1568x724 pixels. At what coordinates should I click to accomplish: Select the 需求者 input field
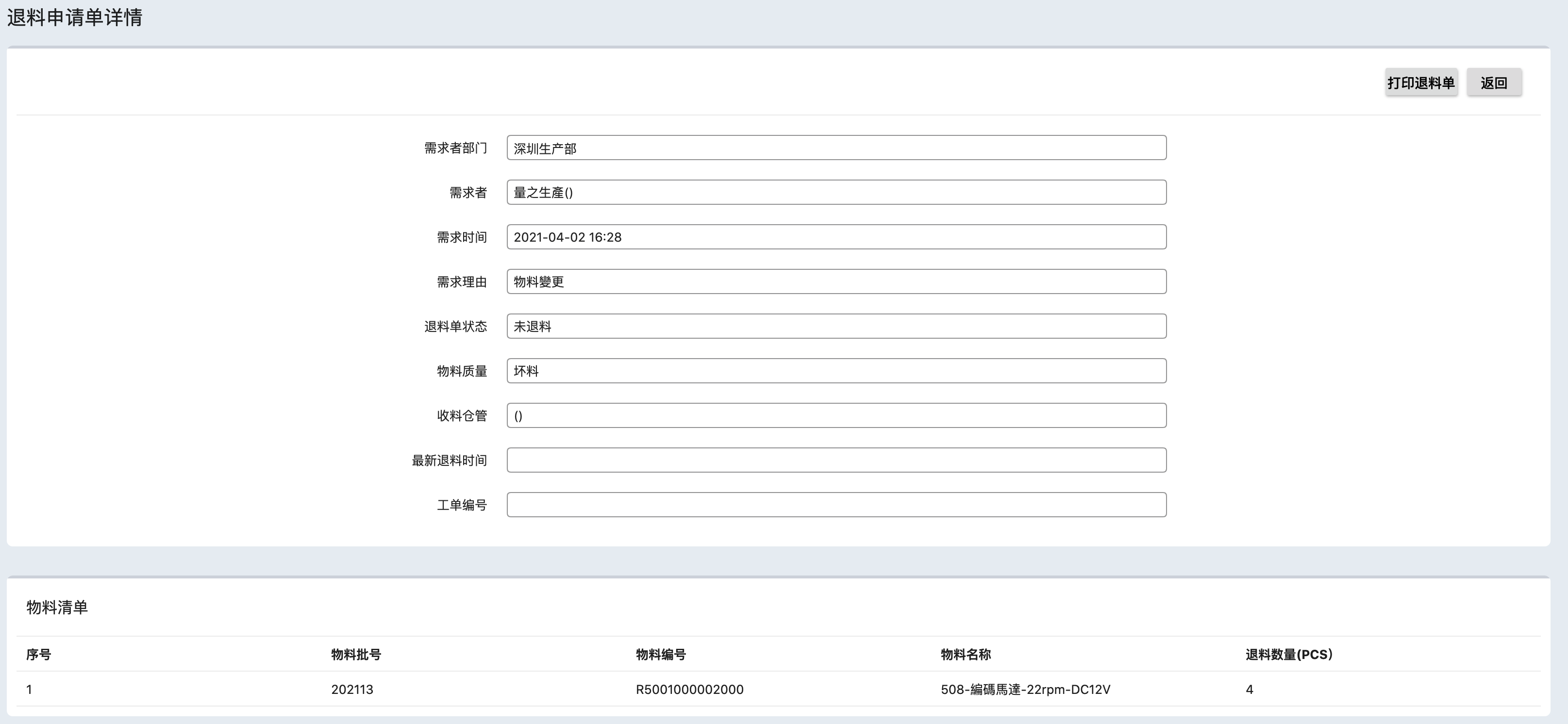(x=836, y=192)
